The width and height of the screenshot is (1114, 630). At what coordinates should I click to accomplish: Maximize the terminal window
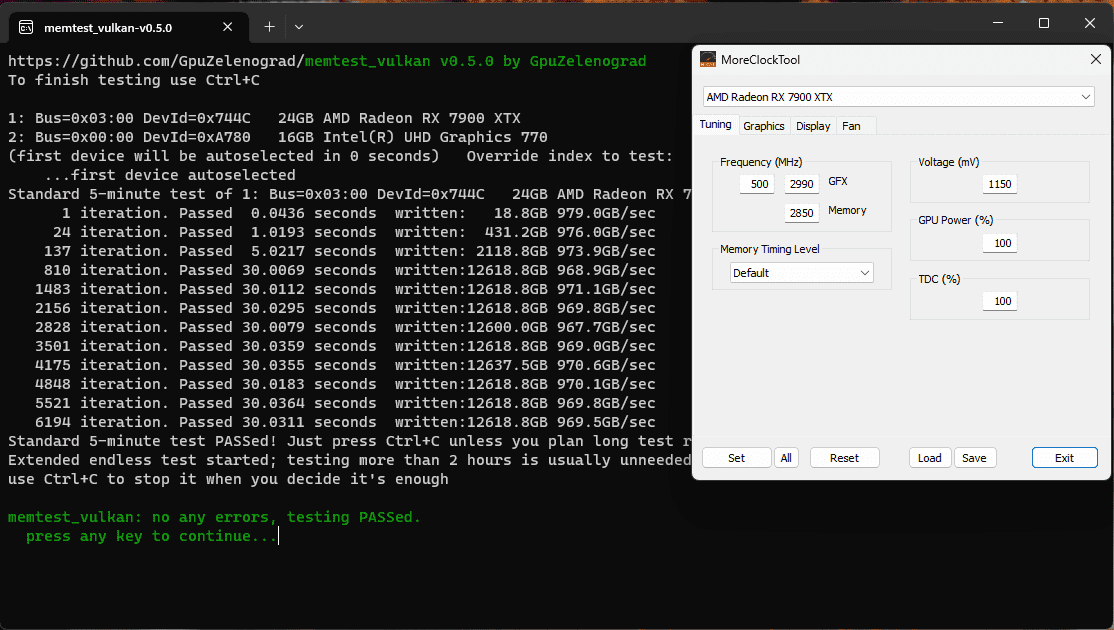coord(1044,23)
